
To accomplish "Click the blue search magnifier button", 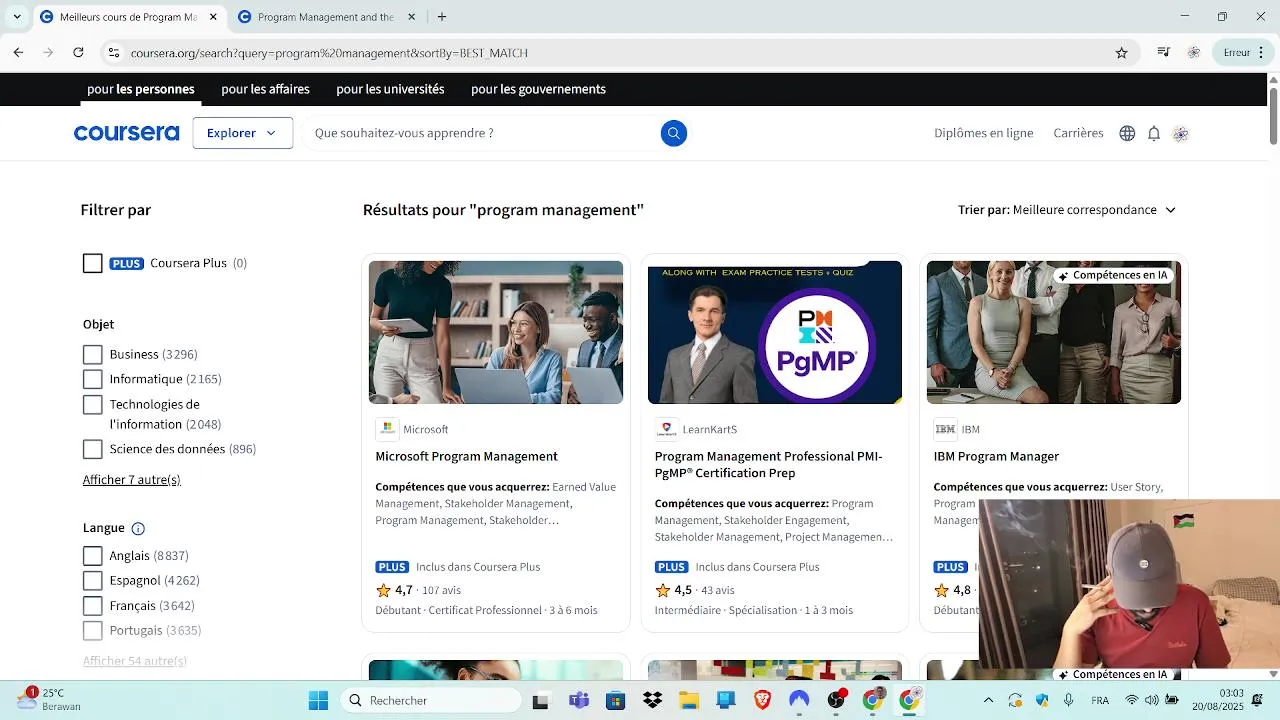I will (674, 133).
